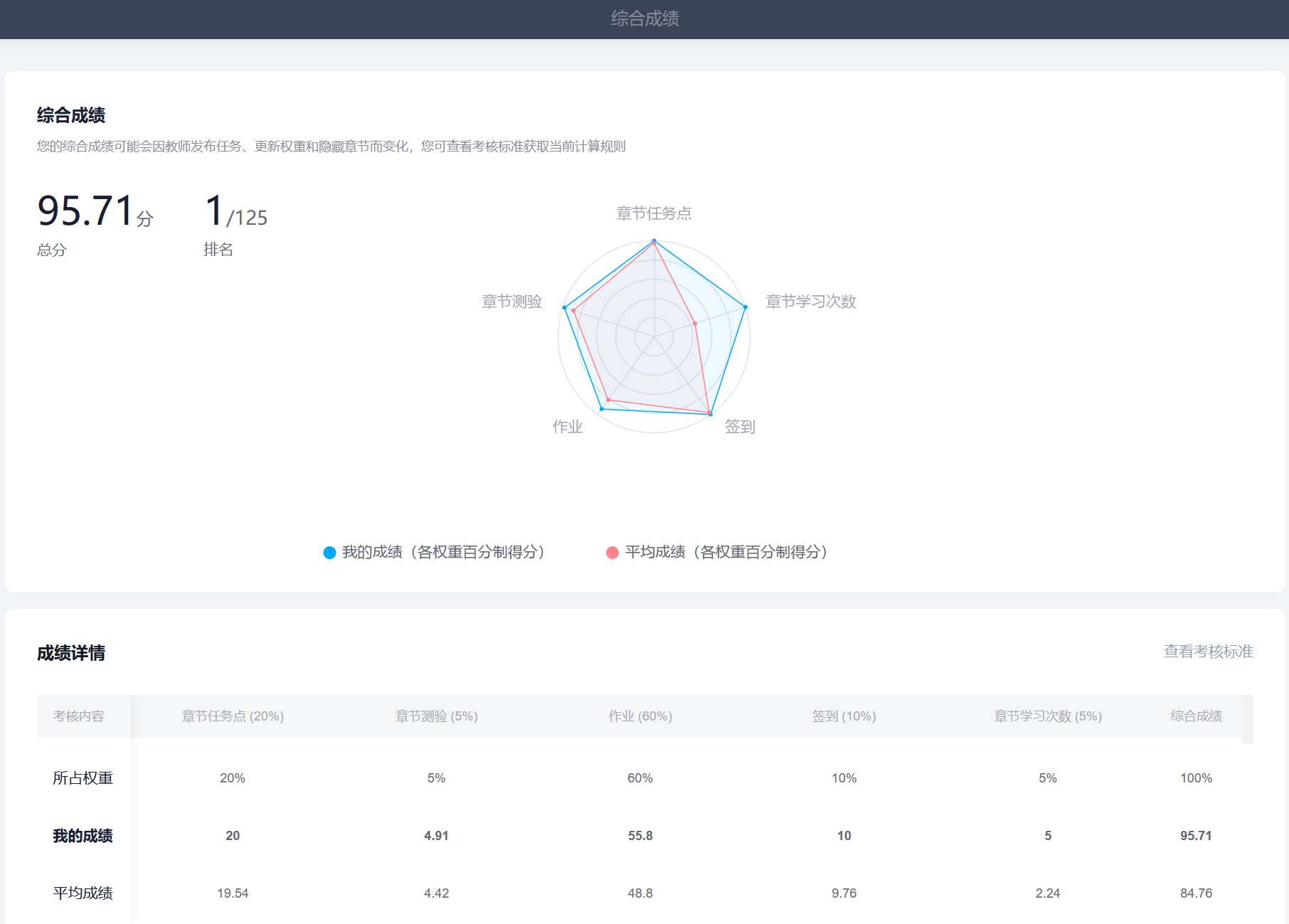Click the 章节学习次数 radar axis label
The height and width of the screenshot is (924, 1289).
point(810,302)
